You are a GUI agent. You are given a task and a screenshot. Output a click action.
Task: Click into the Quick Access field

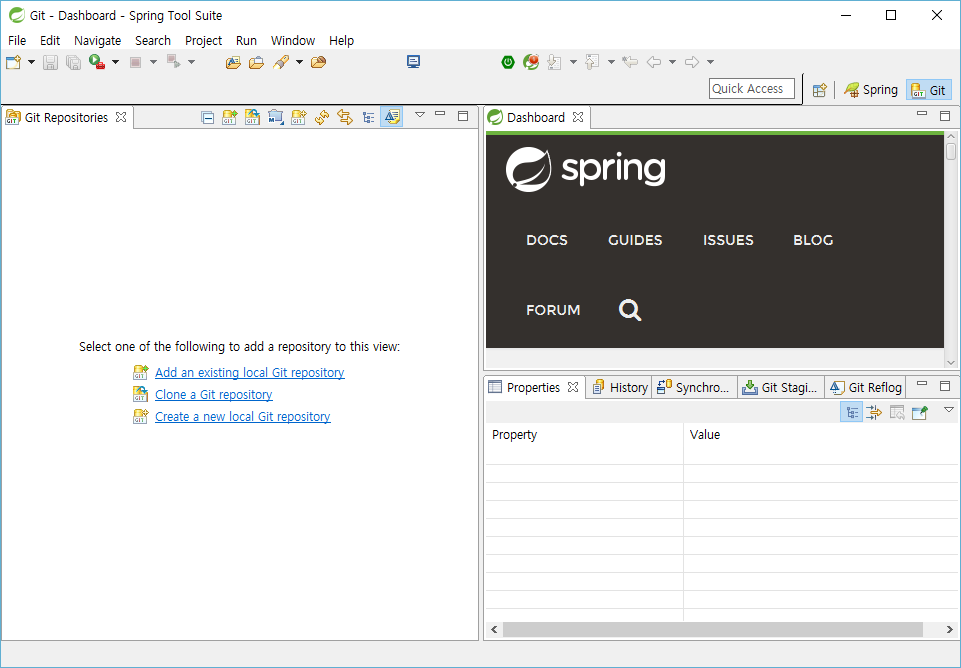click(x=752, y=89)
